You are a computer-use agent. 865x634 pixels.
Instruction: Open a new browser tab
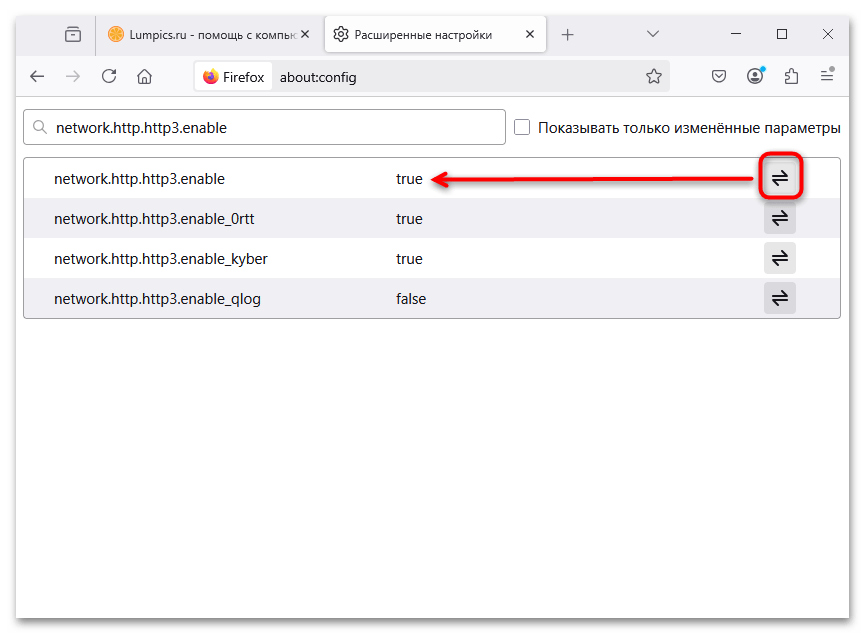(567, 33)
